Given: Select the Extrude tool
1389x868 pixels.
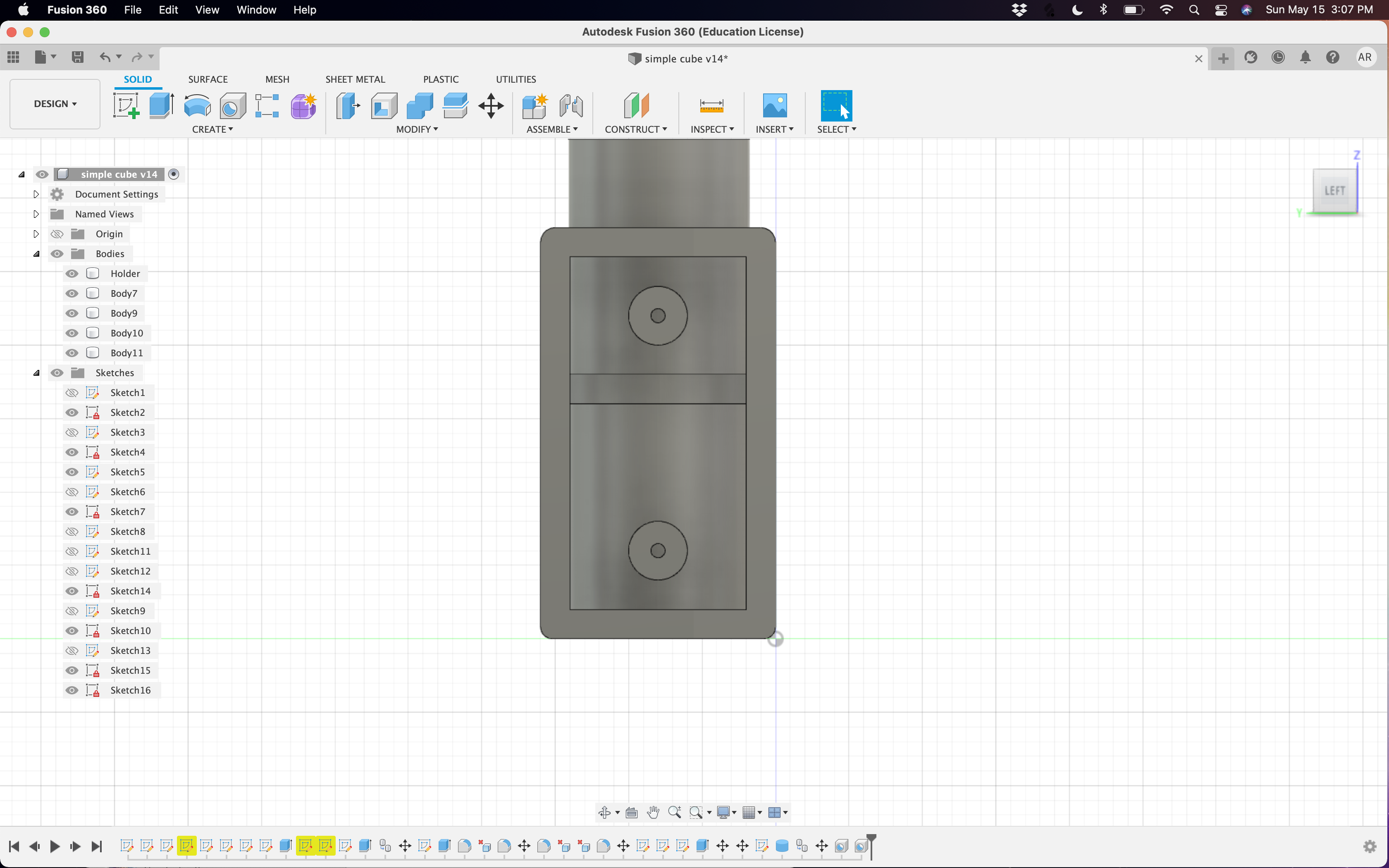Looking at the screenshot, I should point(162,106).
